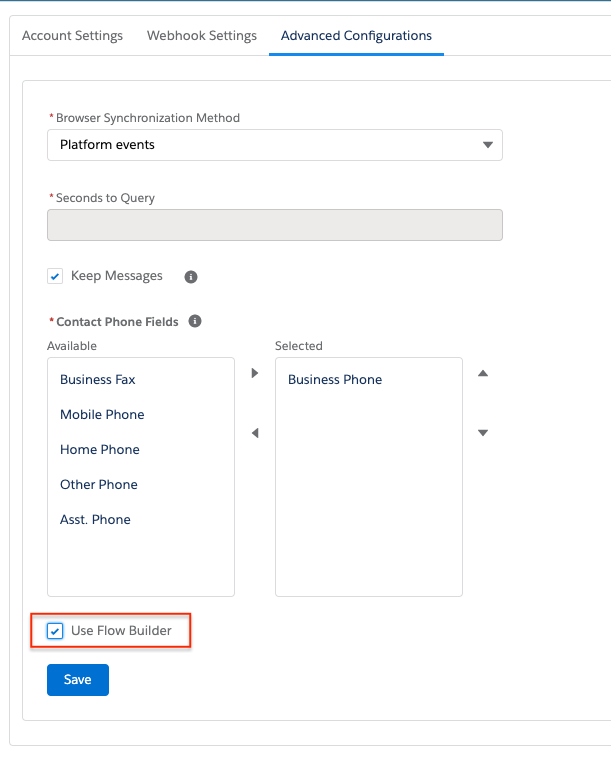The height and width of the screenshot is (779, 611).
Task: Click the up arrow to reorder selected field
Action: [483, 373]
